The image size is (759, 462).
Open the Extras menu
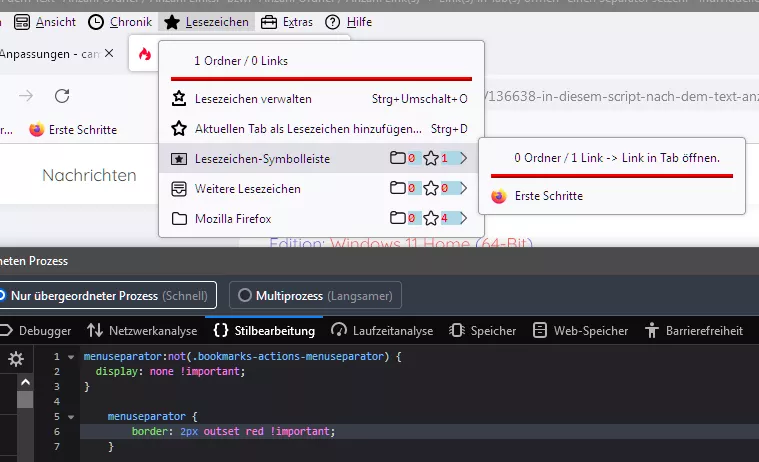tap(286, 21)
